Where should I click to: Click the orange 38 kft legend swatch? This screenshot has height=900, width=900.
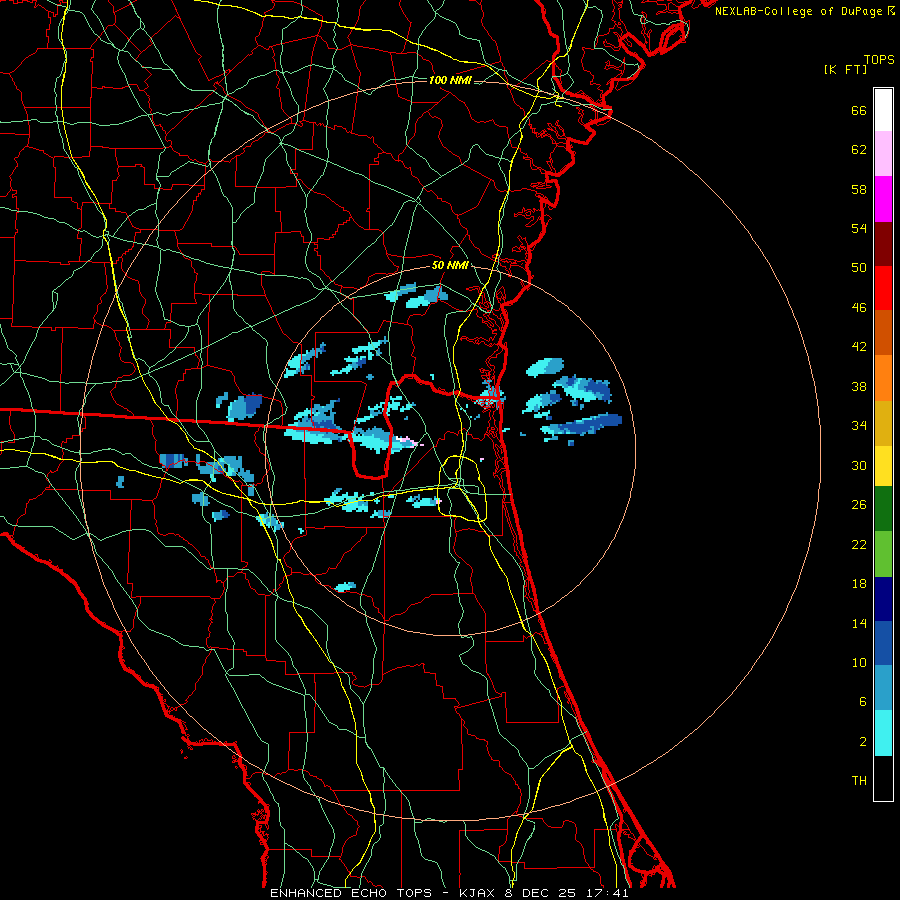883,378
